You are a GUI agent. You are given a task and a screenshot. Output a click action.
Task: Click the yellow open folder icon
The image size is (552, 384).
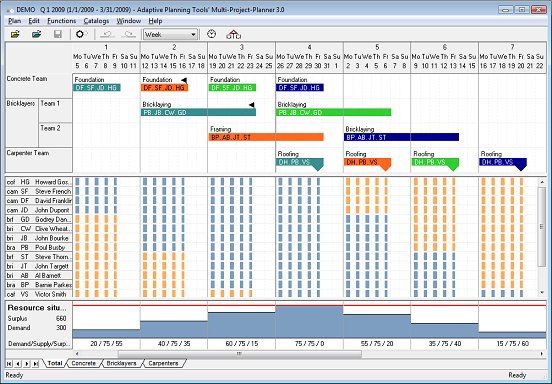point(15,34)
